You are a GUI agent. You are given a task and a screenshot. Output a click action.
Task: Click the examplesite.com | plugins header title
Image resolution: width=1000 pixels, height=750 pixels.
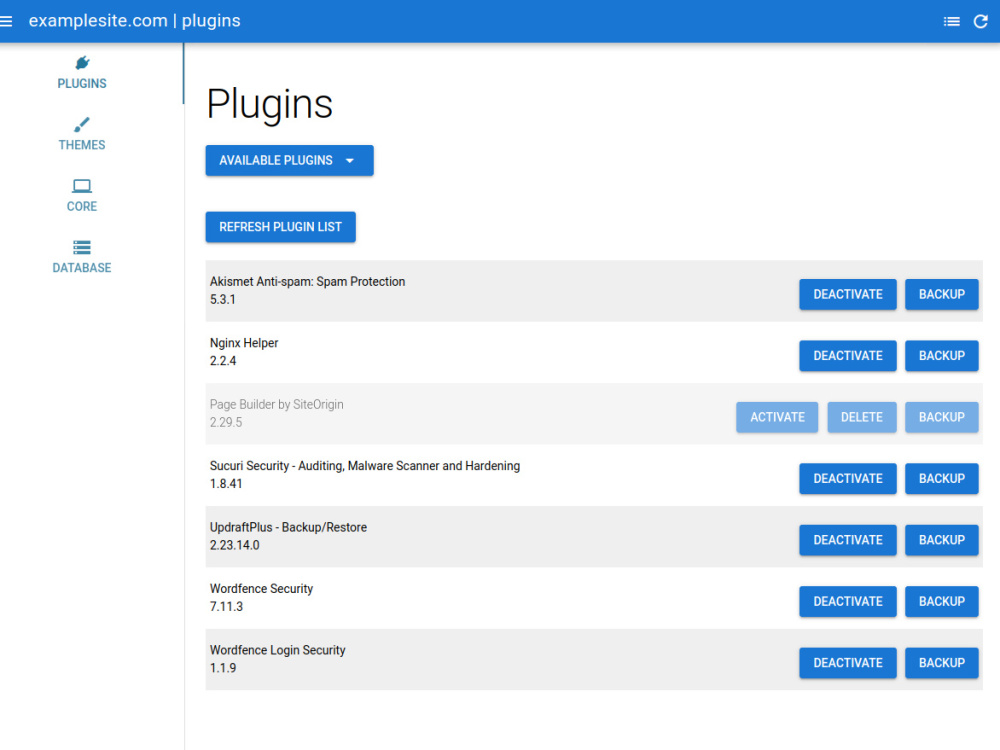point(135,21)
